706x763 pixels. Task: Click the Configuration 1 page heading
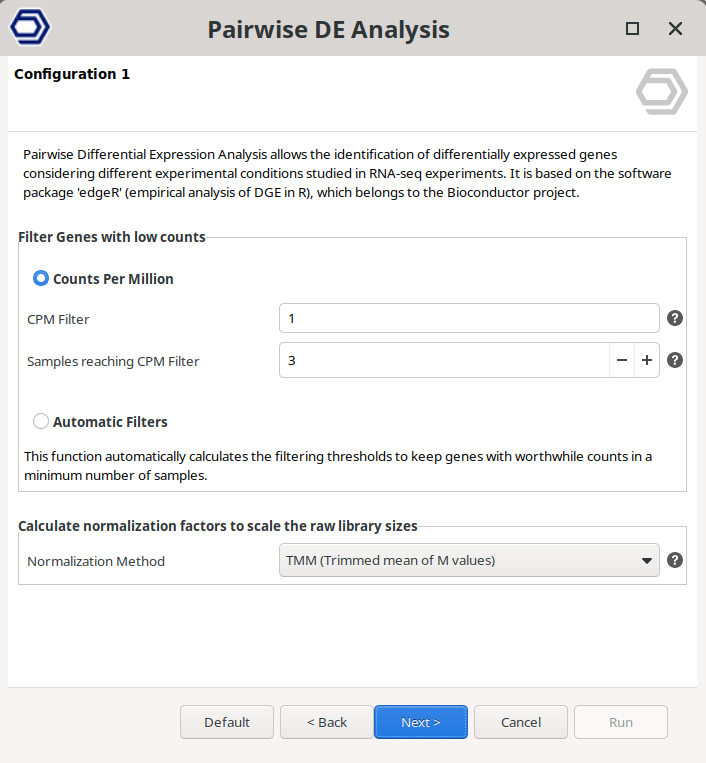72,74
